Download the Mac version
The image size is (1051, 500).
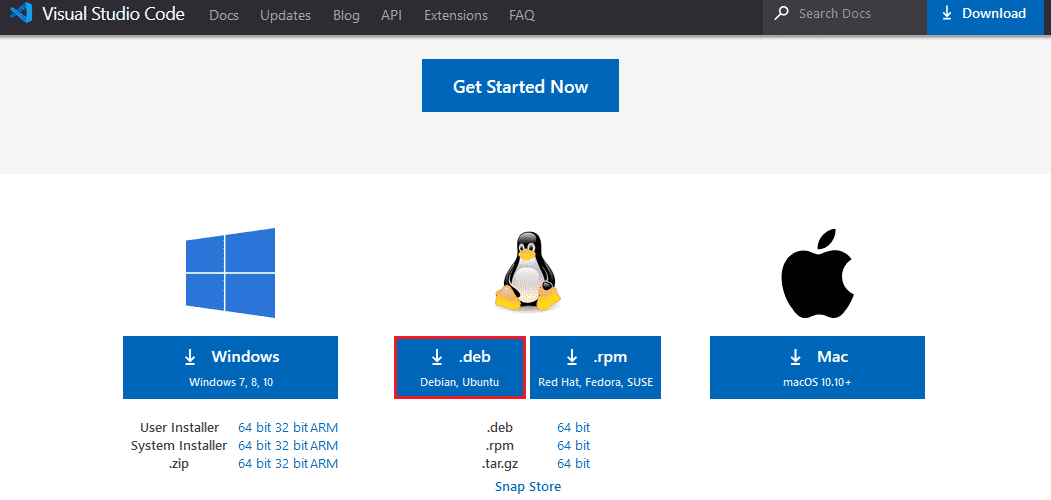pos(817,367)
